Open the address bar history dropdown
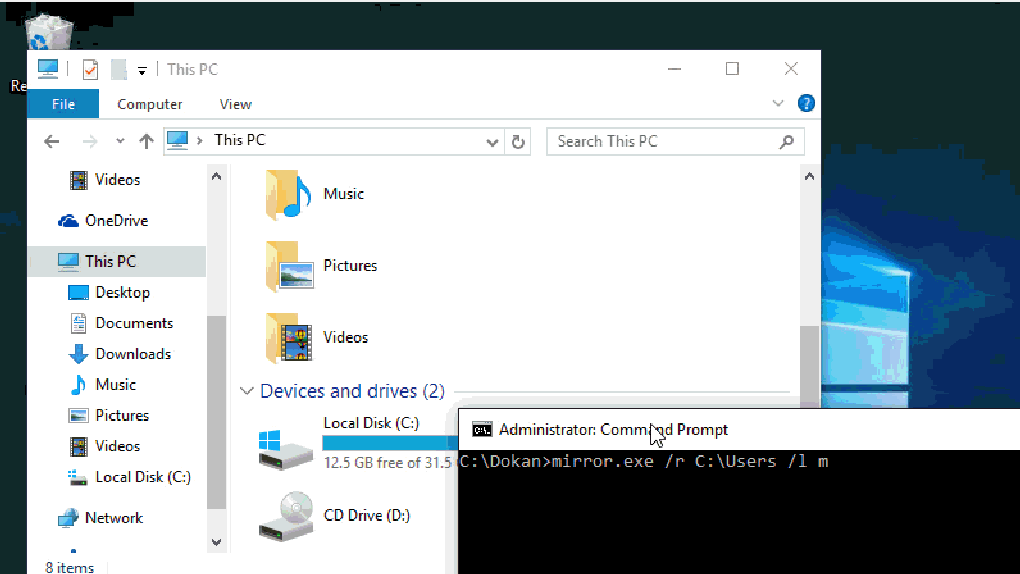Screen dimensions: 1020x574 point(492,142)
